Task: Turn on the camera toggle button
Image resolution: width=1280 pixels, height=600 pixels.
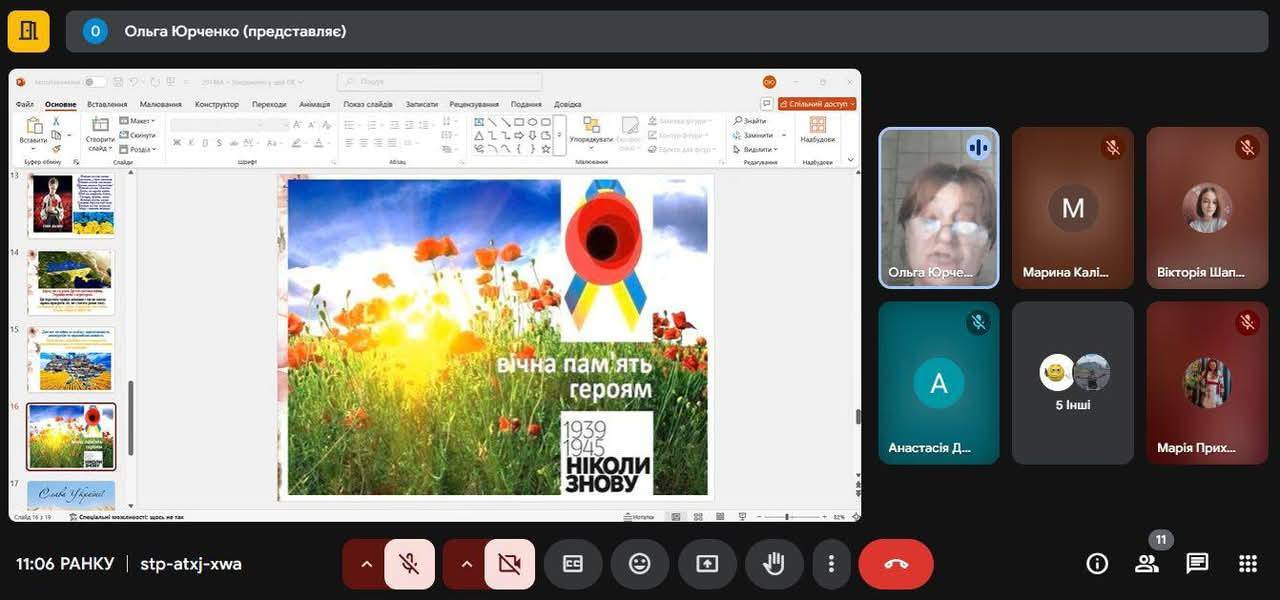Action: (x=509, y=564)
